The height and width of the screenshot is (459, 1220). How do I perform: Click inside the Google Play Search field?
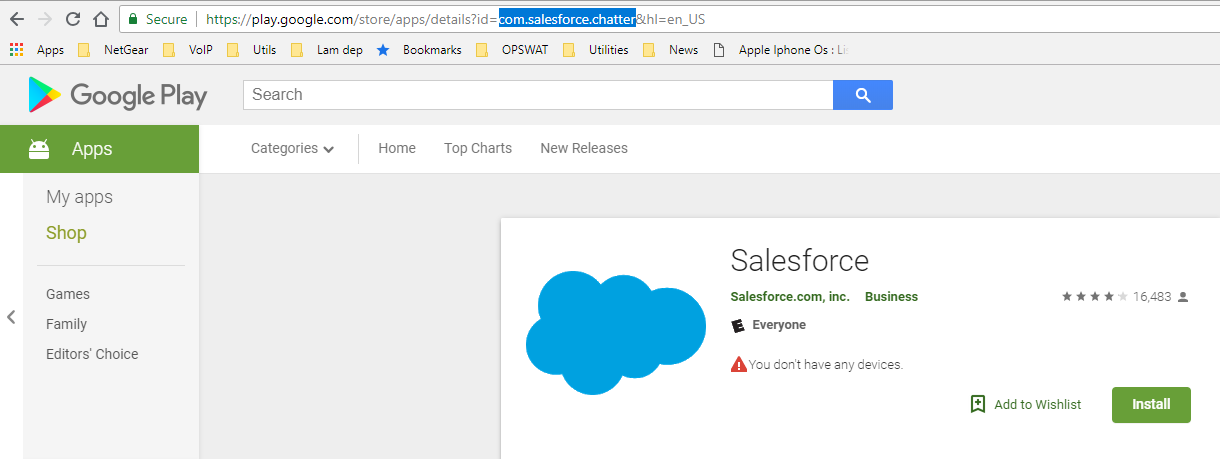(x=538, y=95)
